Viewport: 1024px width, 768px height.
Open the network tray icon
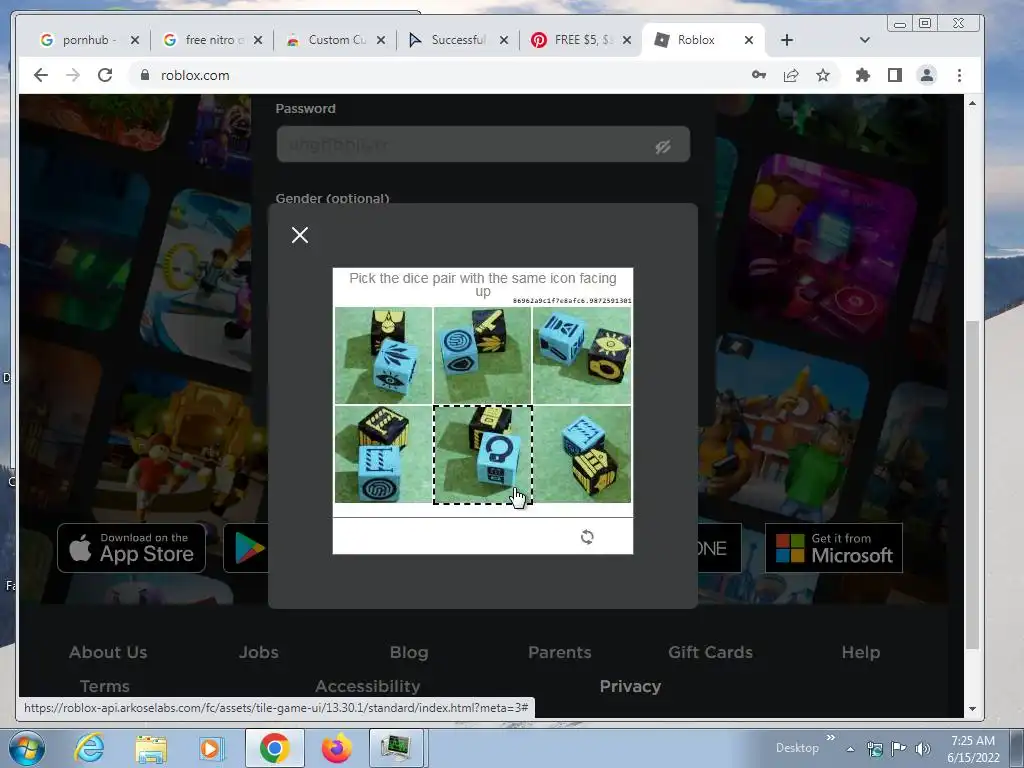[x=874, y=748]
